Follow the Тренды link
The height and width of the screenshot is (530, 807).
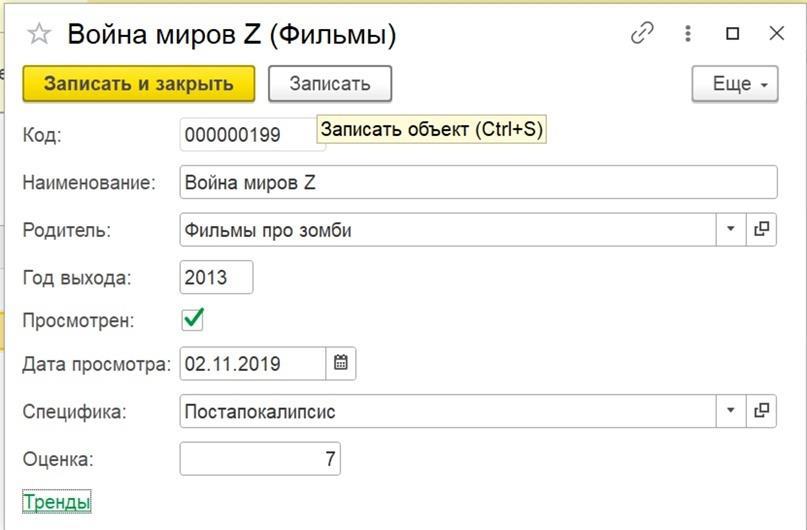tap(57, 502)
